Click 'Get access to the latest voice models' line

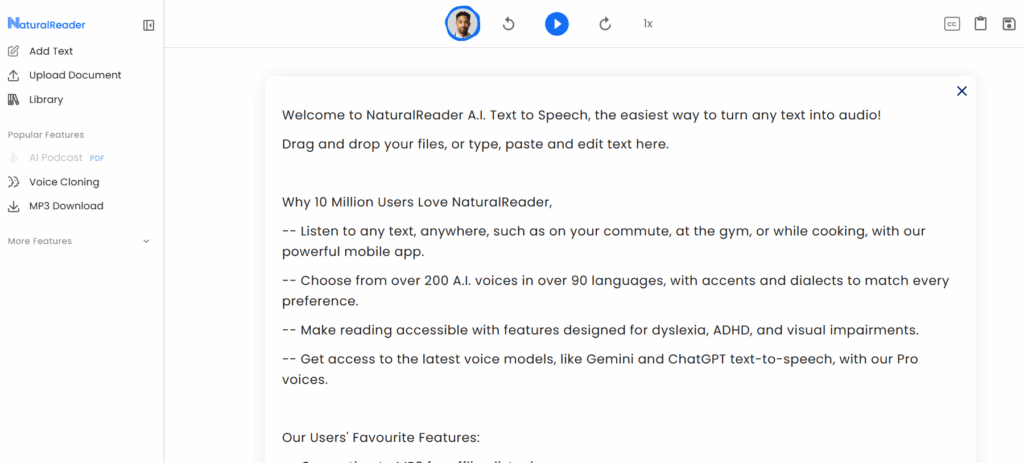(601, 369)
